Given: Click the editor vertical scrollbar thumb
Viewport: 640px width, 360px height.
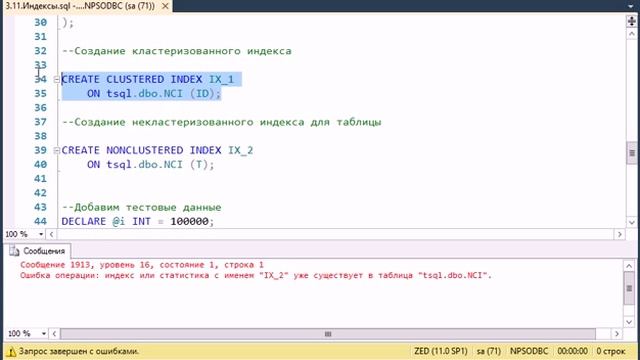Looking at the screenshot, I should click(631, 153).
